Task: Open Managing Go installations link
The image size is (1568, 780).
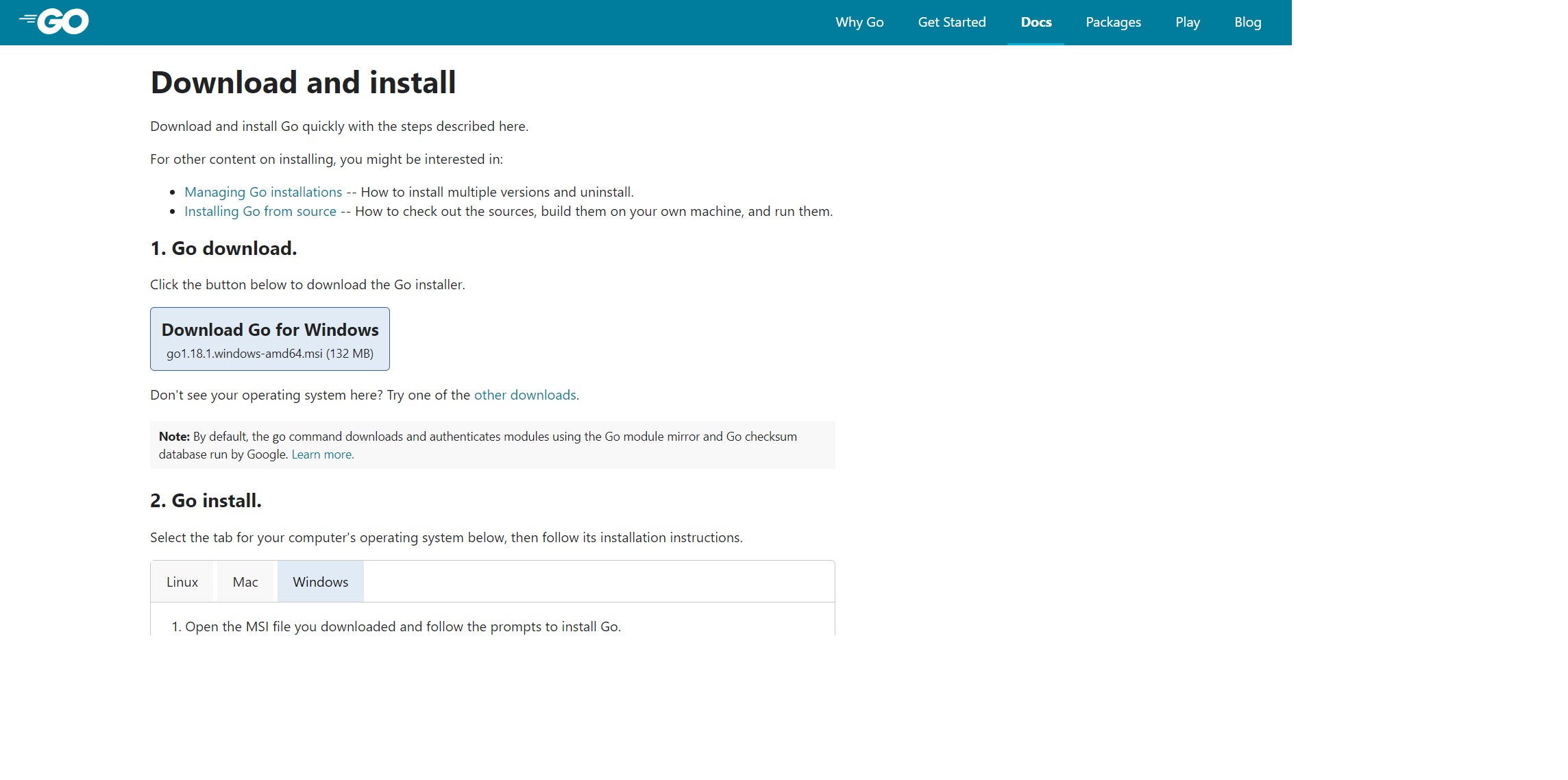Action: 263,192
